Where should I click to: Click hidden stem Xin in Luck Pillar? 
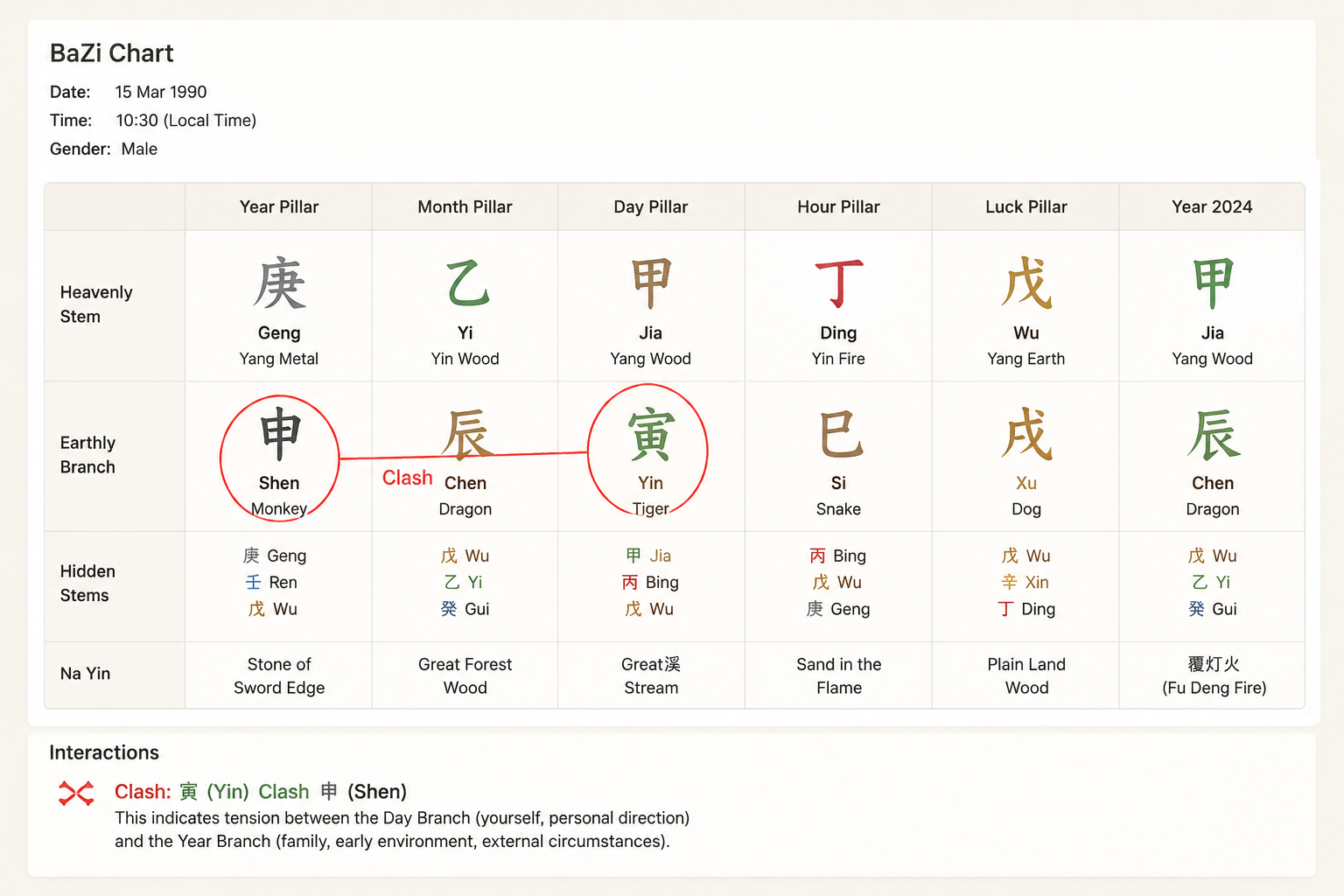1025,582
